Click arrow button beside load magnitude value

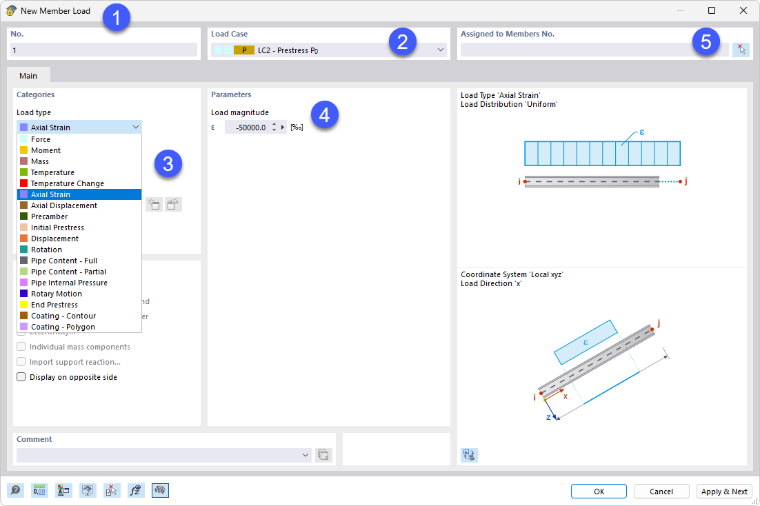pyautogui.click(x=283, y=127)
